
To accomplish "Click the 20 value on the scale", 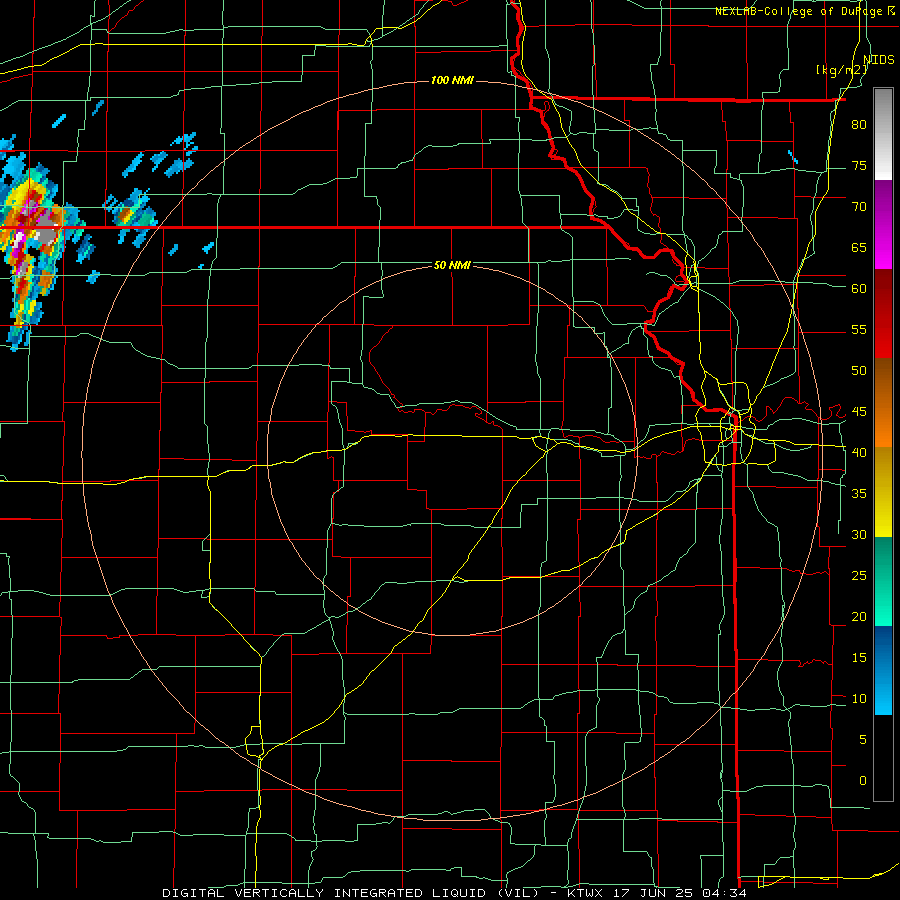I will [859, 616].
